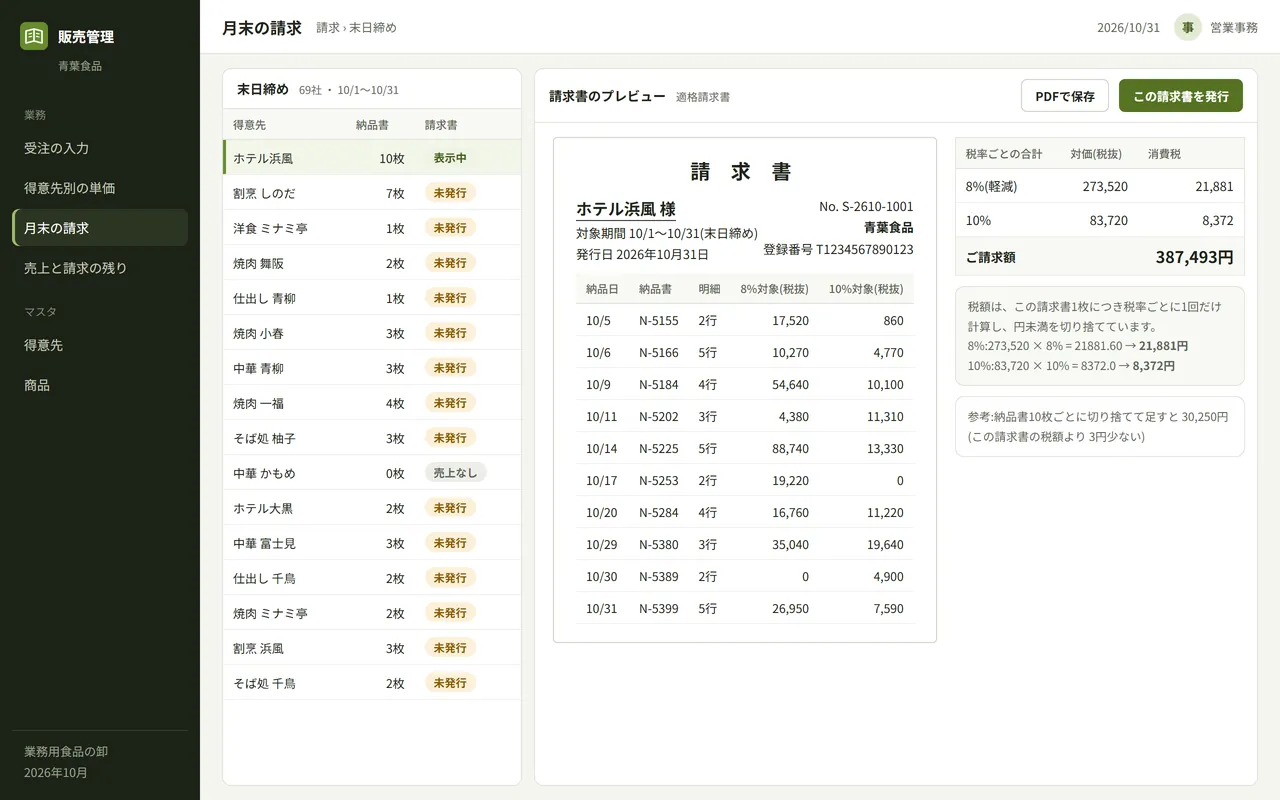Select the 中華 かもめ customer row
Image resolution: width=1280 pixels, height=800 pixels.
coord(372,473)
